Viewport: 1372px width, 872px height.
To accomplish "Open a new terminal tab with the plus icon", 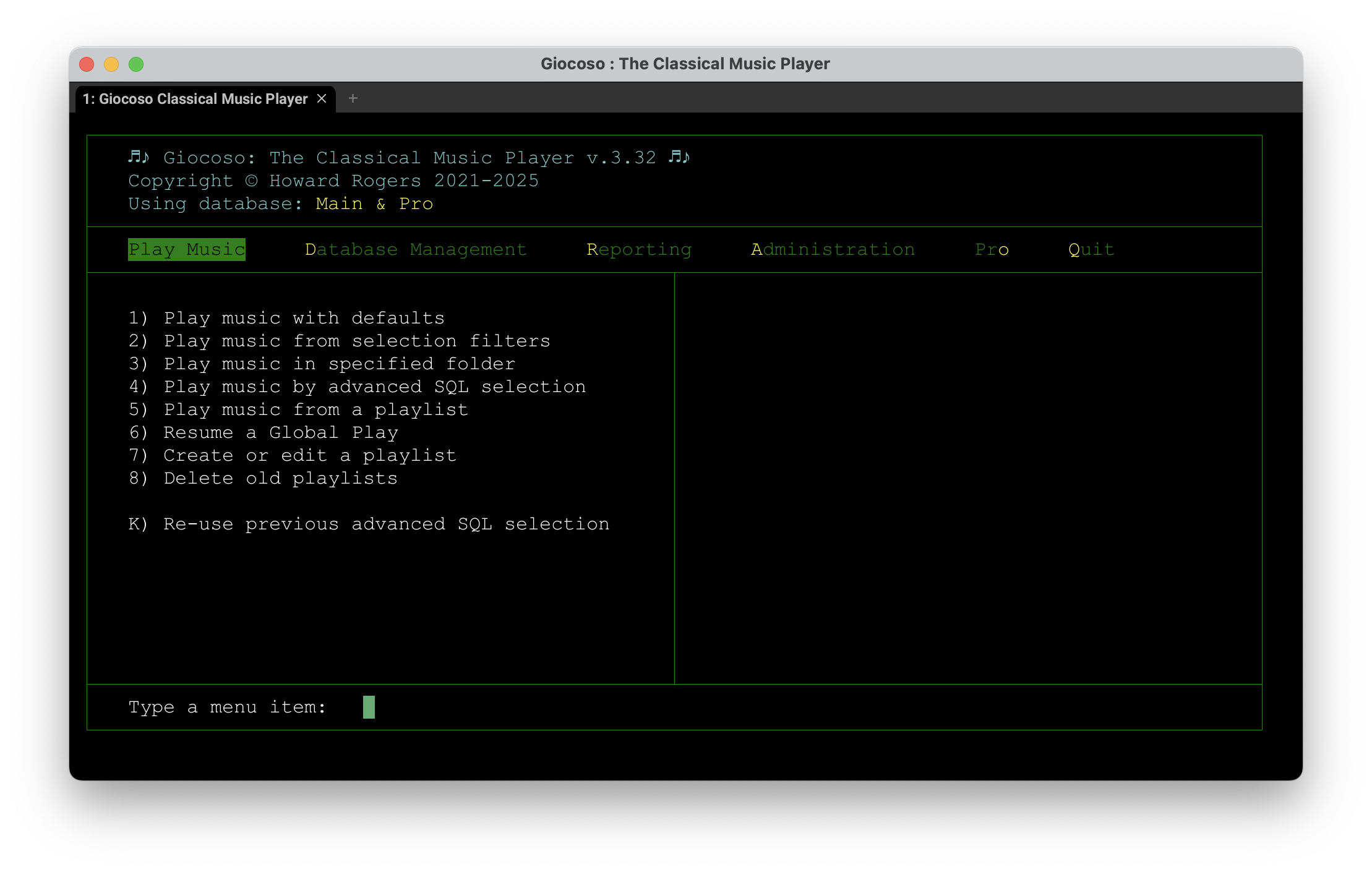I will click(x=353, y=98).
